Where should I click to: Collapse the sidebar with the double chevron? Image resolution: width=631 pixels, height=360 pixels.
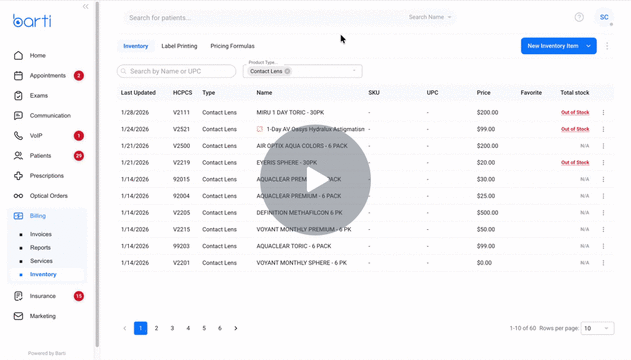pos(85,6)
